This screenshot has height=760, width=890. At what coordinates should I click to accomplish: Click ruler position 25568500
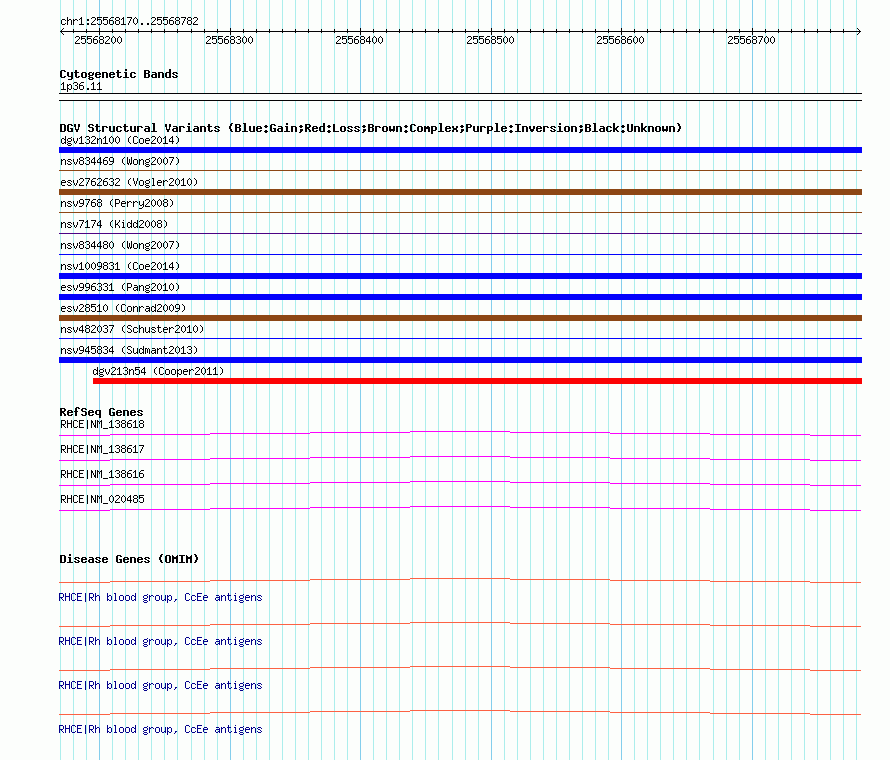490,40
